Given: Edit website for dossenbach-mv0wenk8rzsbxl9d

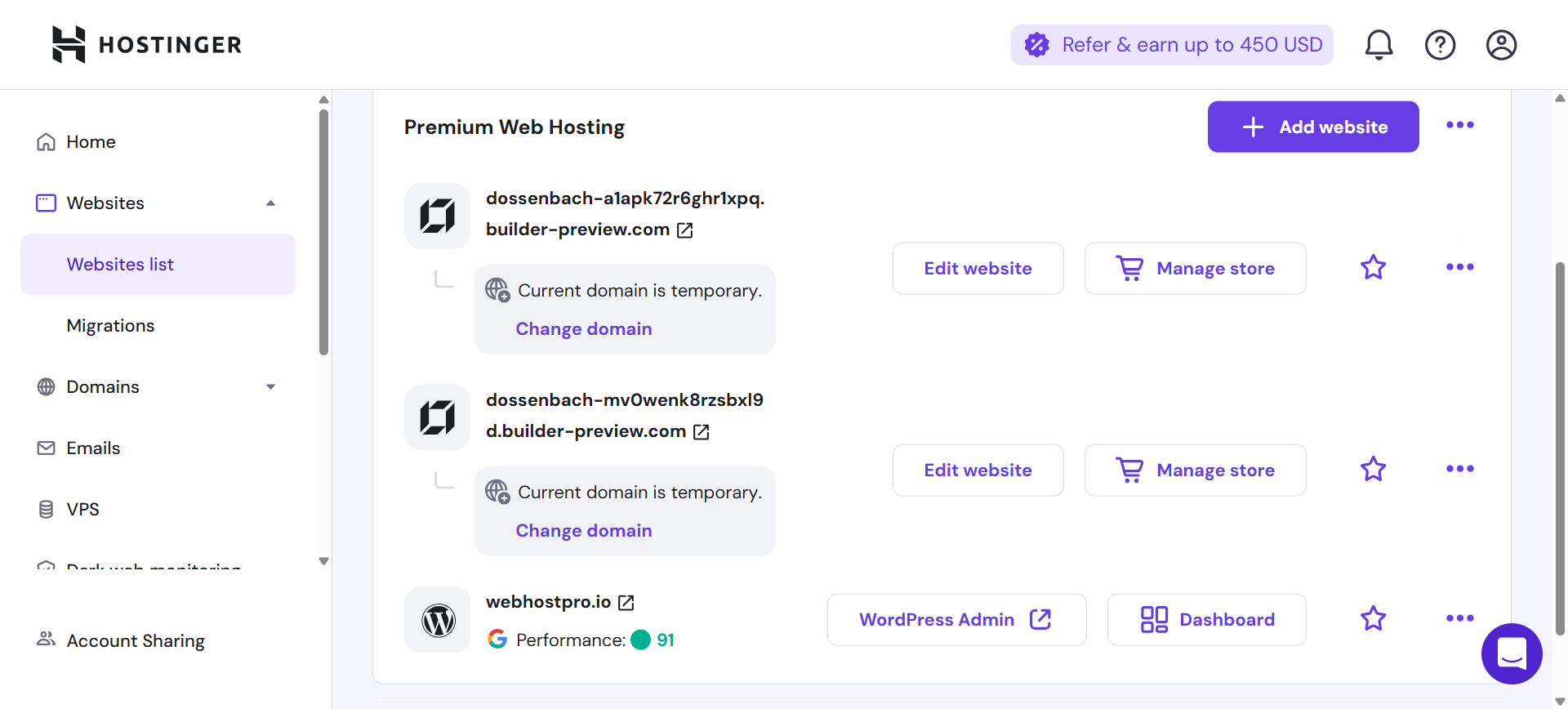Looking at the screenshot, I should (978, 470).
